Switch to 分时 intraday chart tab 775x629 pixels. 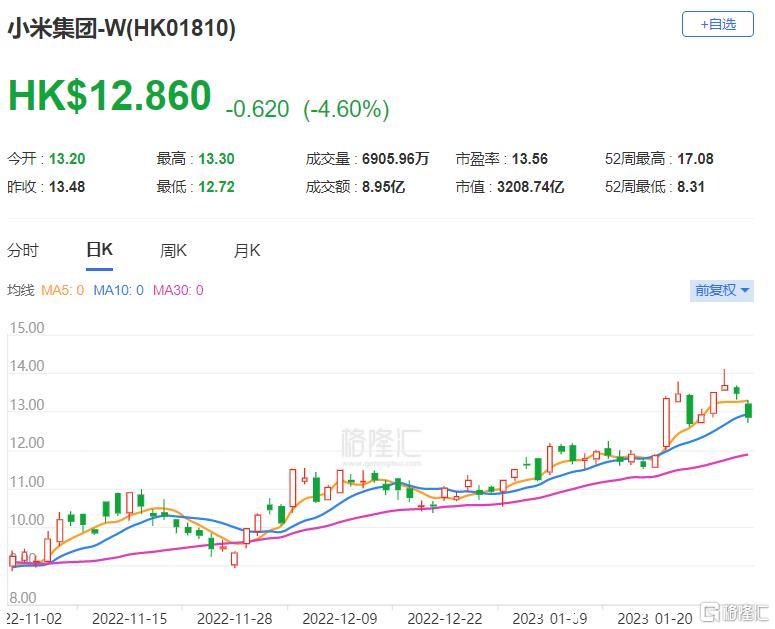tap(23, 251)
